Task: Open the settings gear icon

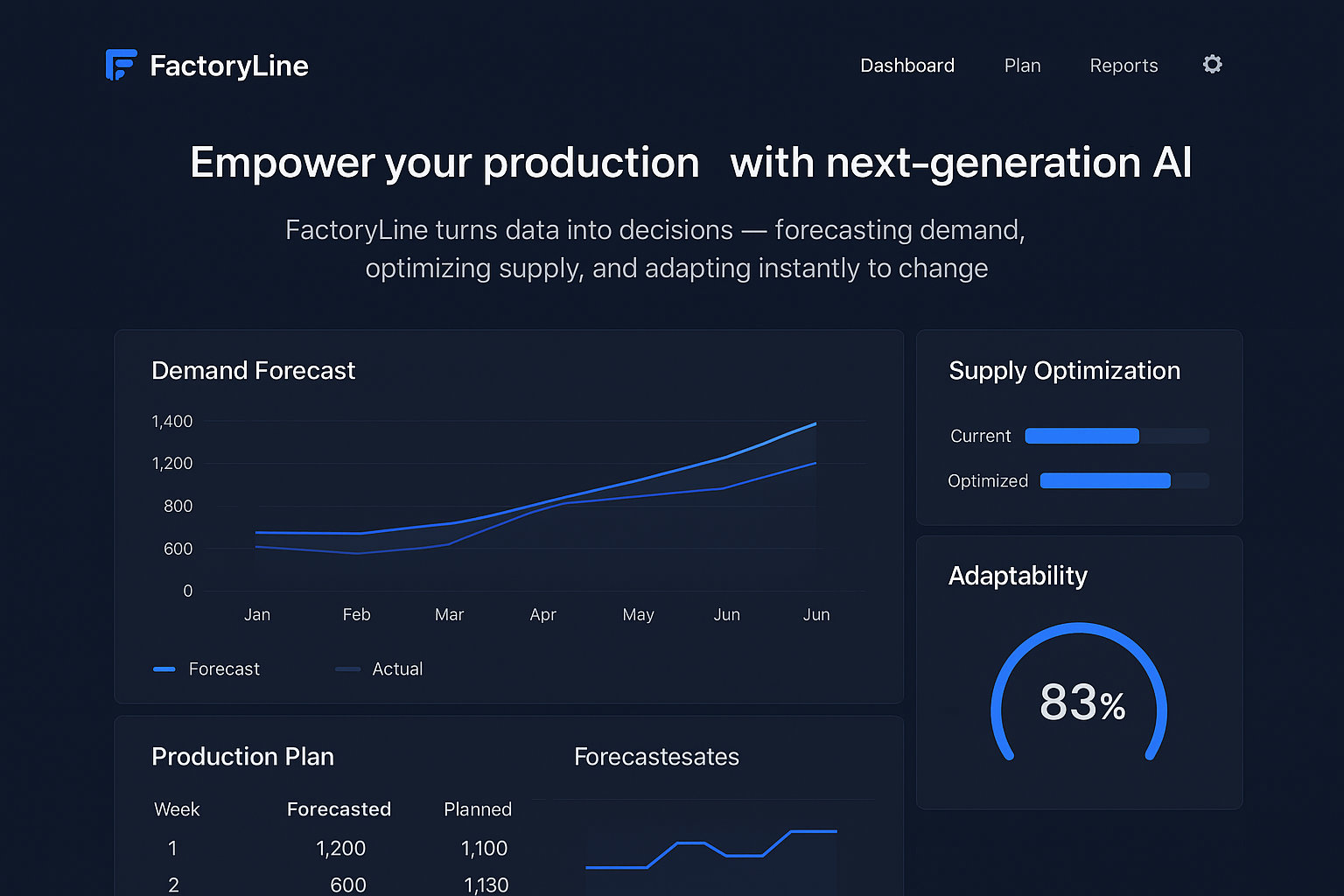Action: pos(1212,64)
